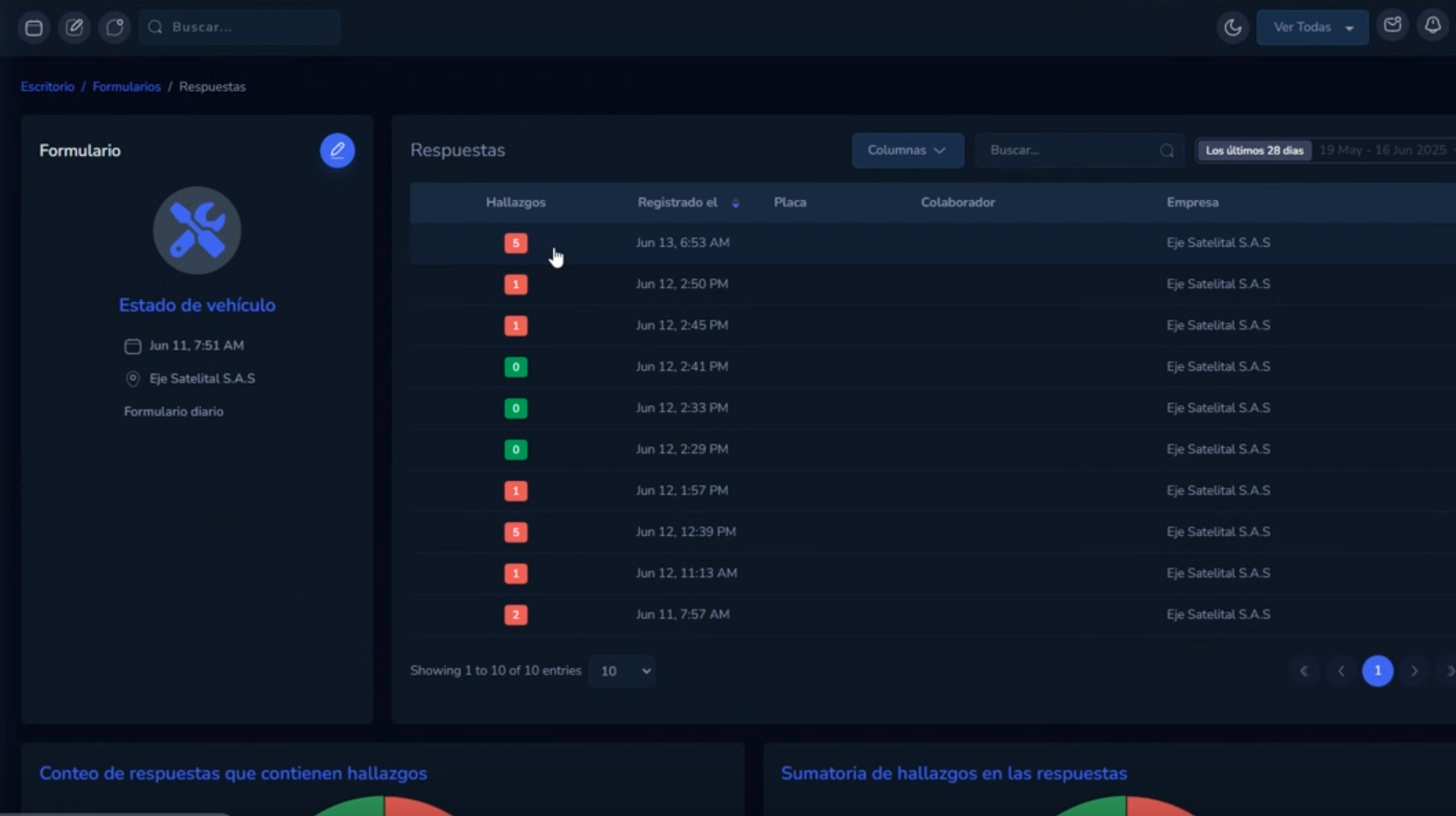Click the red 1 badge for Jun 12, 2:50 PM
This screenshot has height=816, width=1456.
[x=516, y=285]
